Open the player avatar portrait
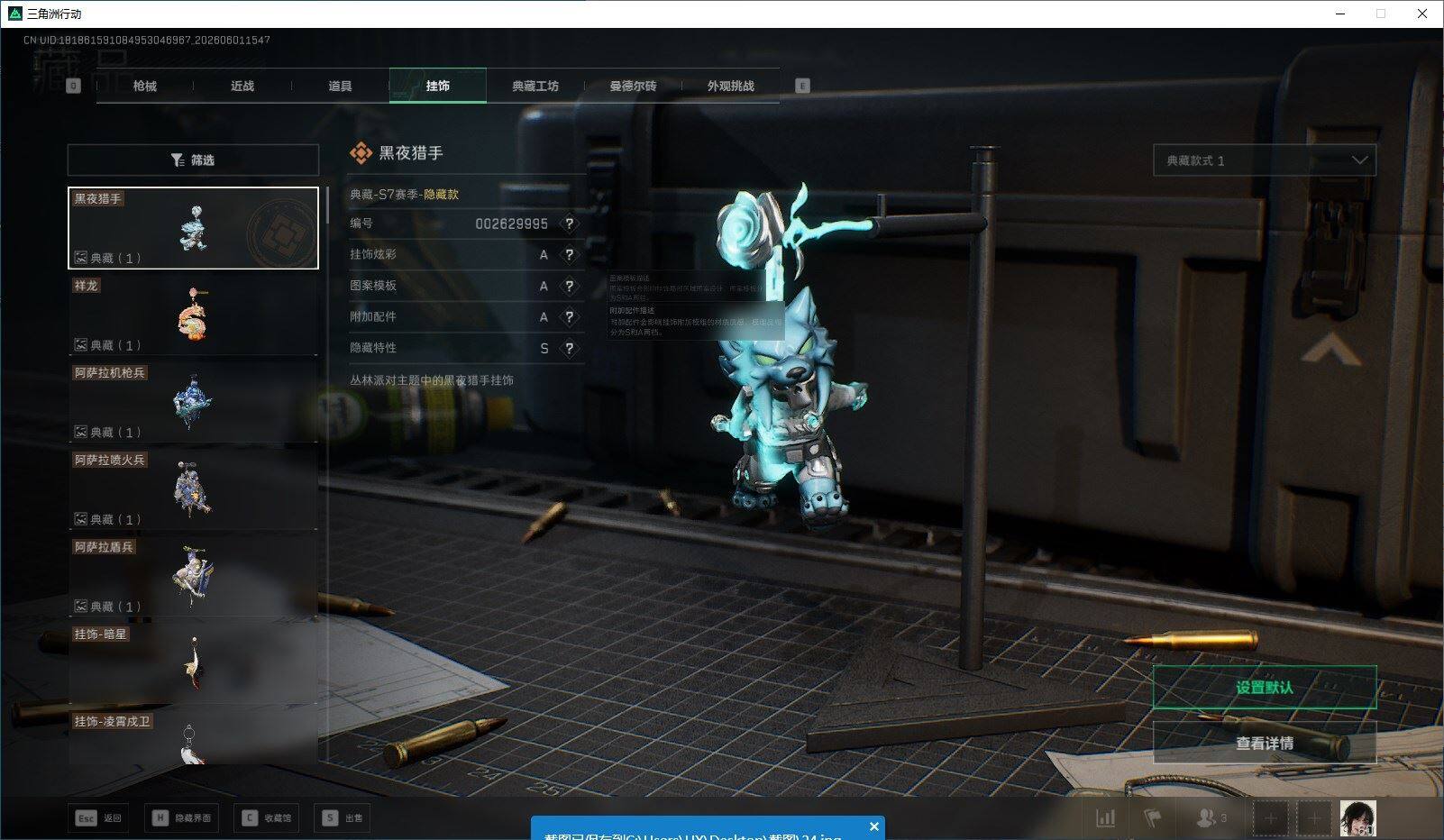The width and height of the screenshot is (1444, 840). coord(1357,818)
